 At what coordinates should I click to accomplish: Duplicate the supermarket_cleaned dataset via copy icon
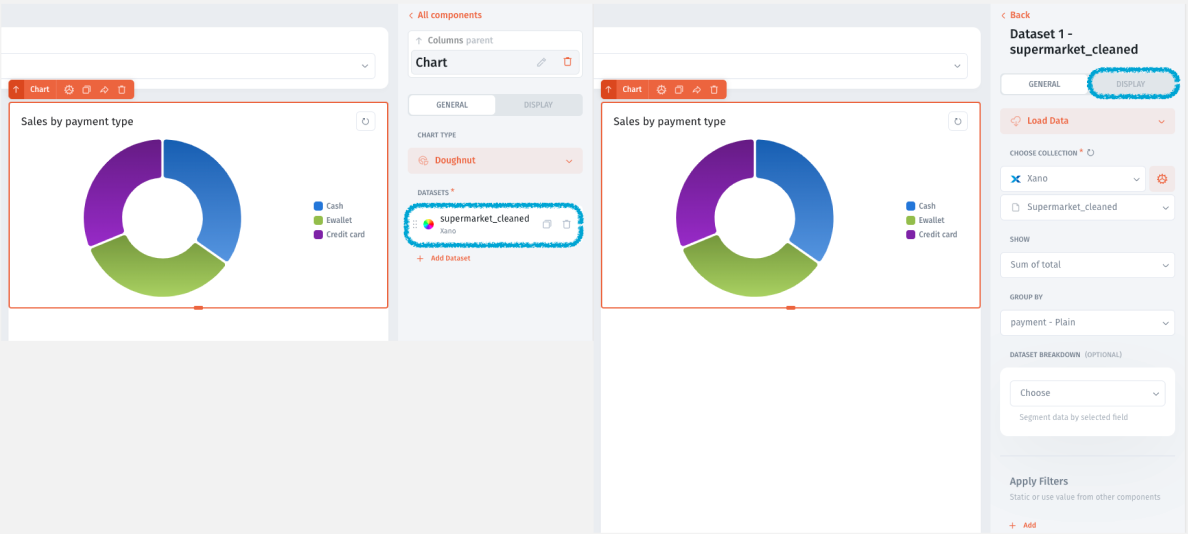pos(547,224)
